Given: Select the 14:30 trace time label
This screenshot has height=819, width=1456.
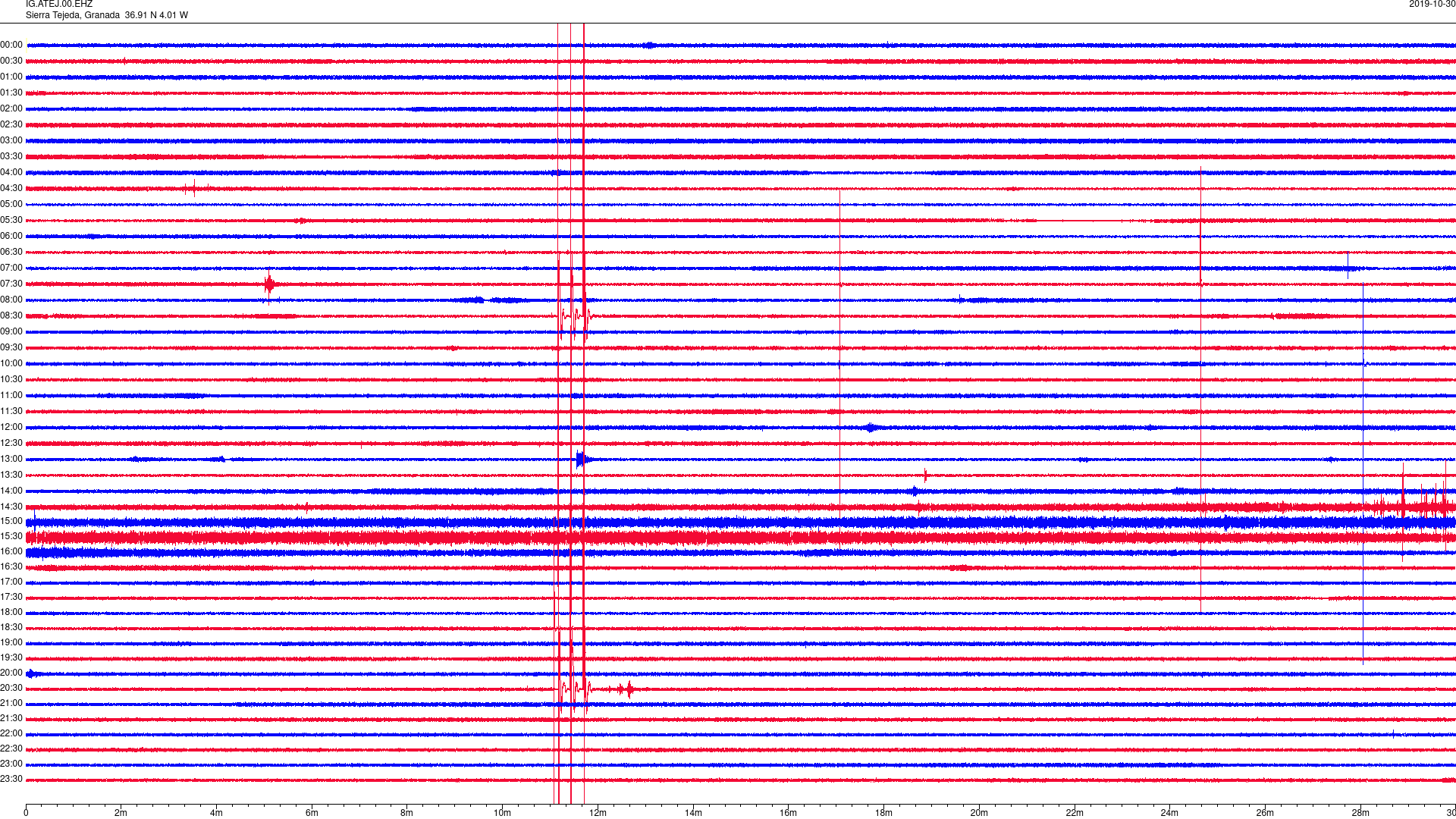Looking at the screenshot, I should 11,507.
